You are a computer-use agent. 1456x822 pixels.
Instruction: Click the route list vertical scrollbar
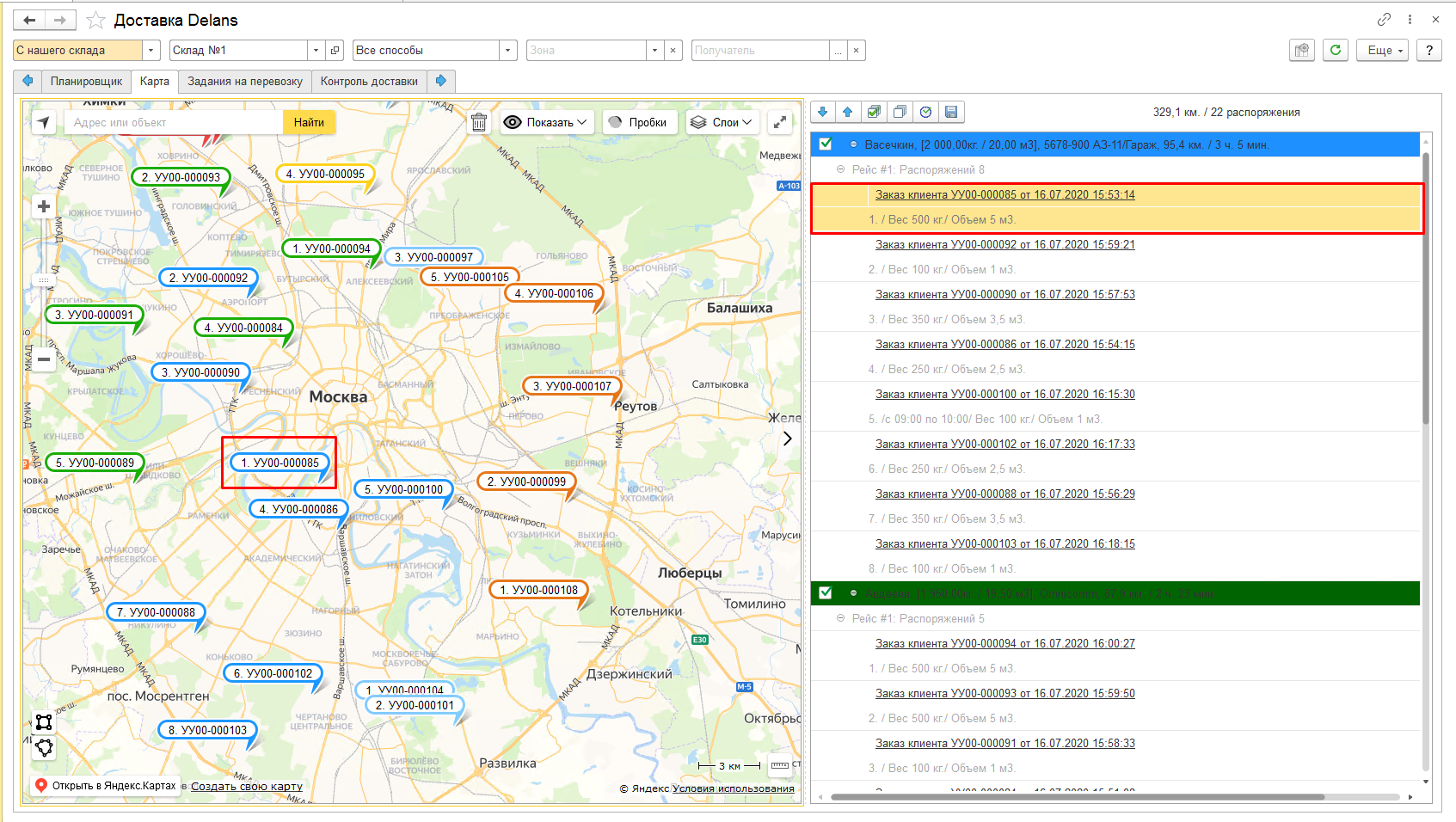pyautogui.click(x=1426, y=288)
